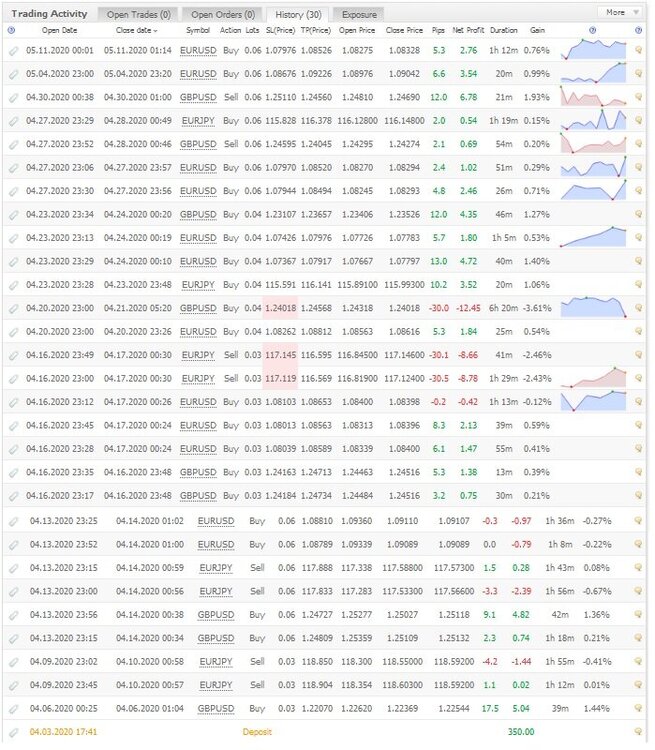Image resolution: width=655 pixels, height=750 pixels.
Task: Click highlighted stop loss 1.24018 cell
Action: coord(280,308)
